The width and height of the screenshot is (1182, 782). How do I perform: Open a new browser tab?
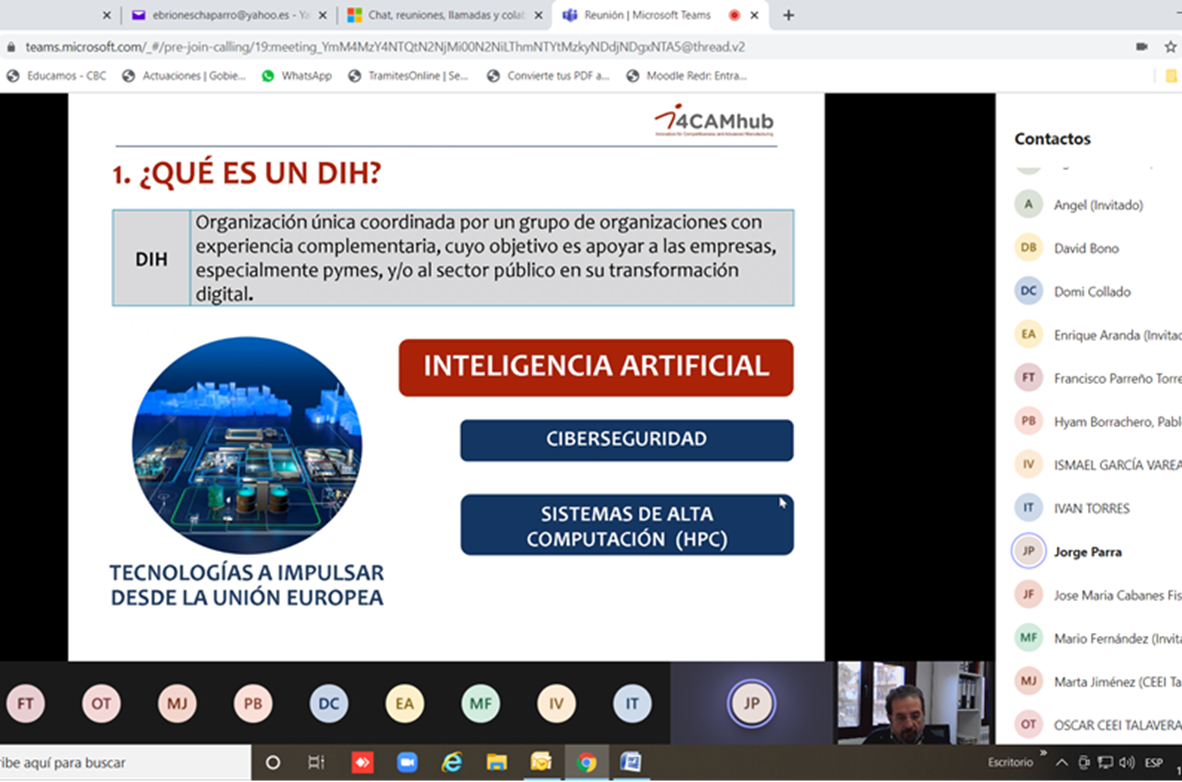[x=789, y=15]
